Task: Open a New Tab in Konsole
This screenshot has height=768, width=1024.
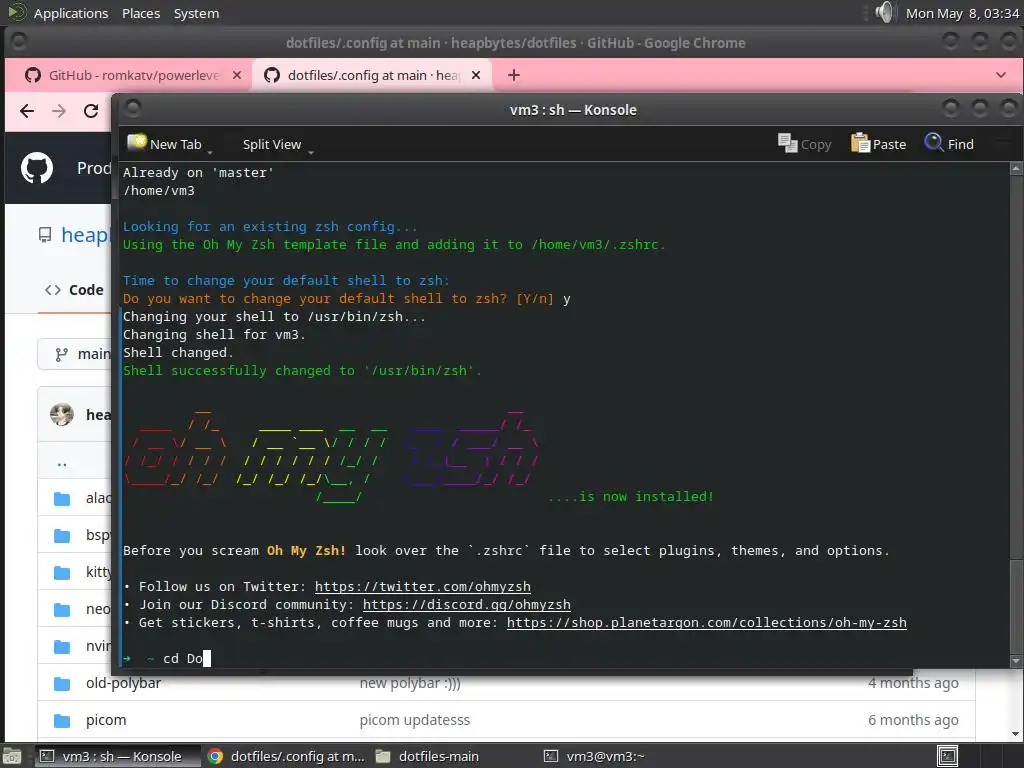Action: click(165, 144)
